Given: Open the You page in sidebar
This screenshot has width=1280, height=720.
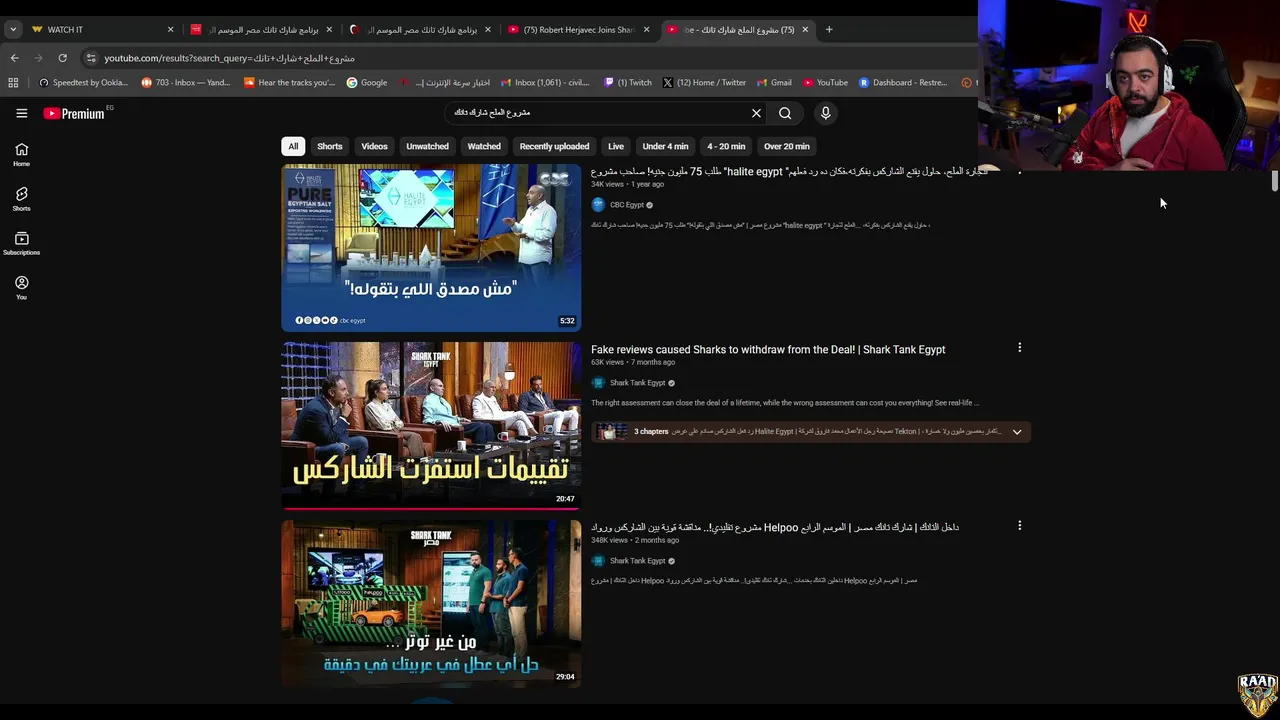Looking at the screenshot, I should pos(21,288).
